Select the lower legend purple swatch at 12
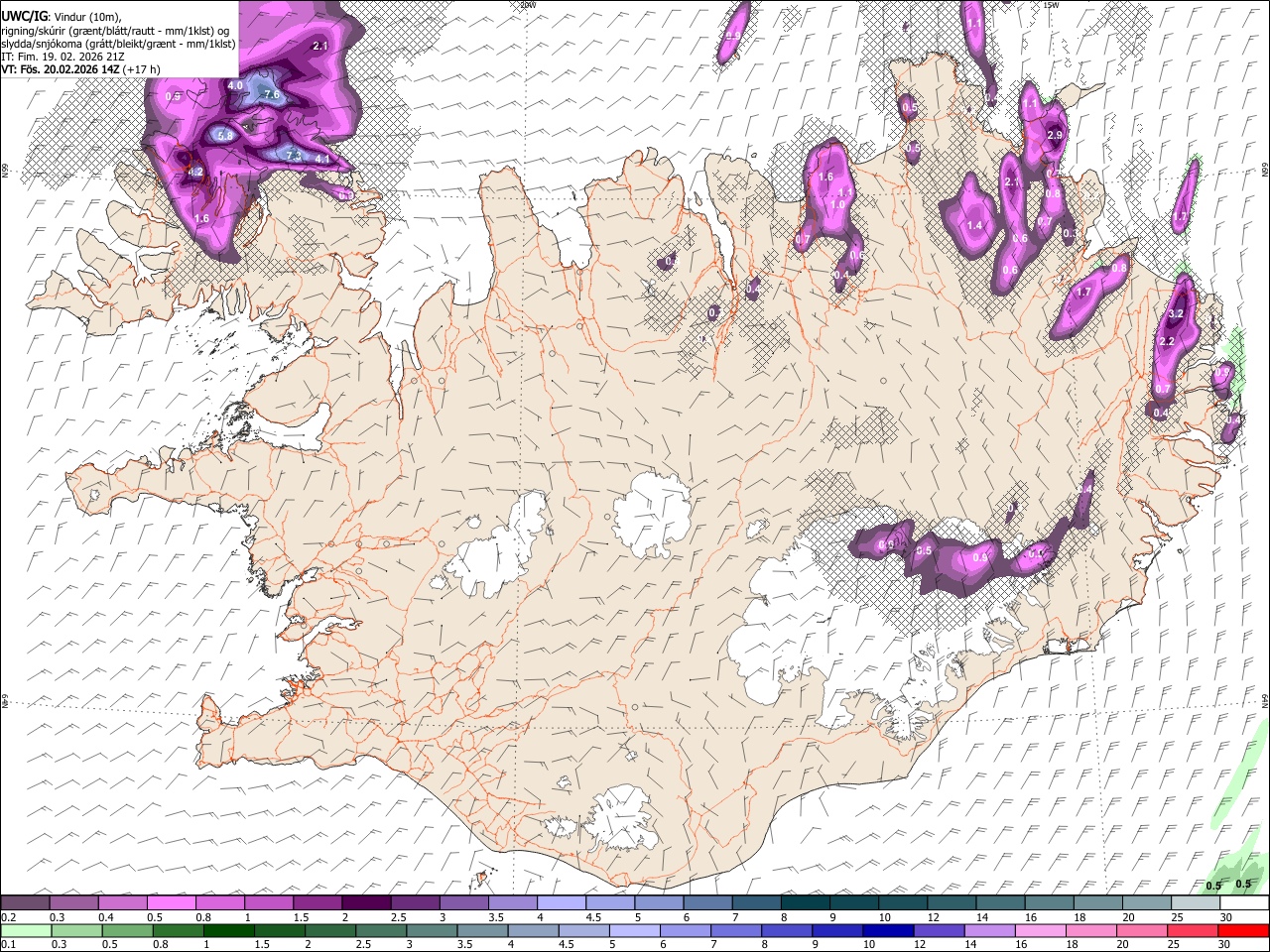The image size is (1270, 952). coord(939,930)
